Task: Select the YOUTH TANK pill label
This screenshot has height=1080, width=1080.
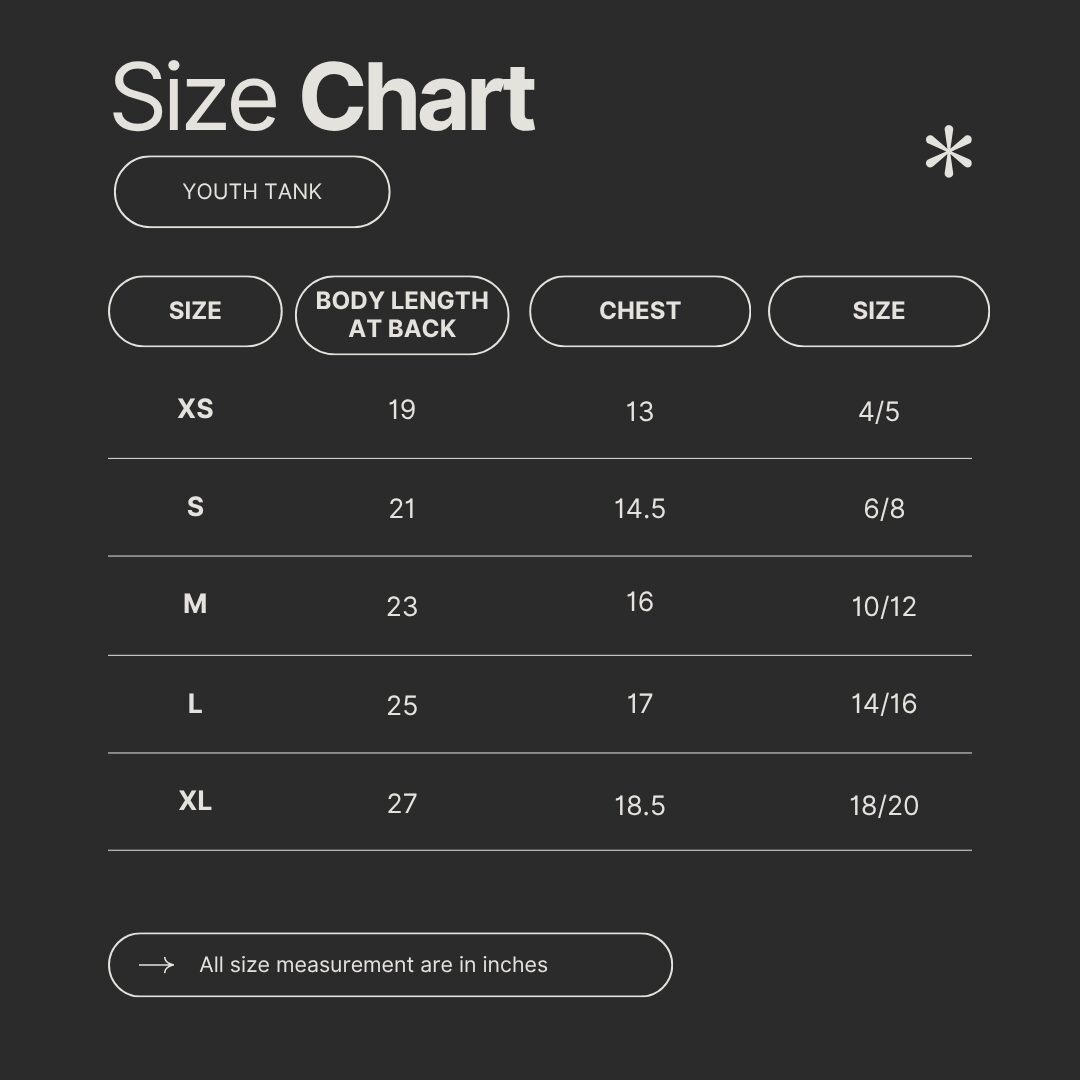Action: point(252,191)
